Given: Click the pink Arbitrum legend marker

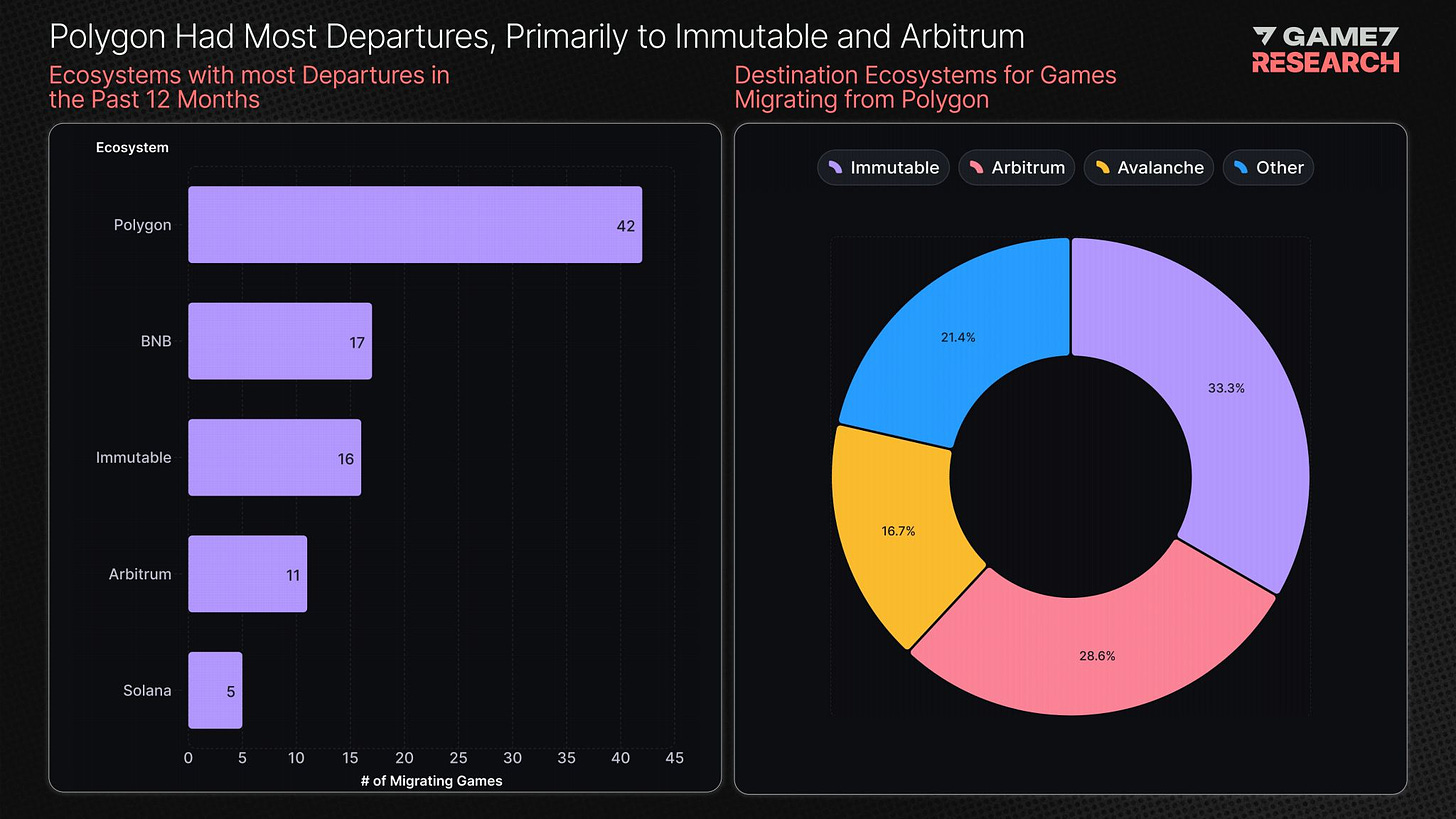Looking at the screenshot, I should tap(975, 167).
